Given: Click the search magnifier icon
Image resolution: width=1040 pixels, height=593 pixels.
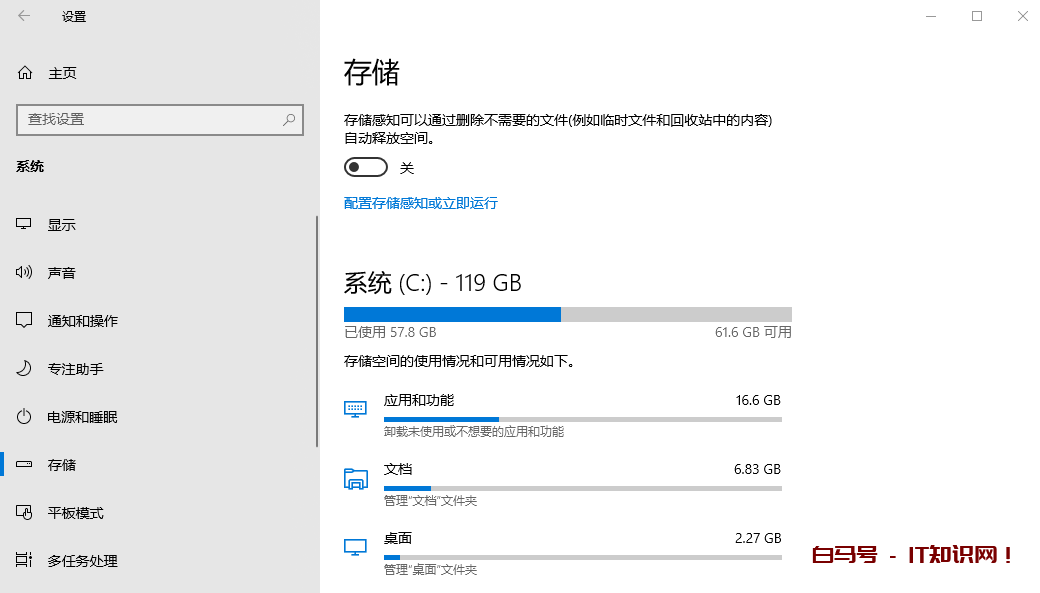Looking at the screenshot, I should tap(289, 119).
